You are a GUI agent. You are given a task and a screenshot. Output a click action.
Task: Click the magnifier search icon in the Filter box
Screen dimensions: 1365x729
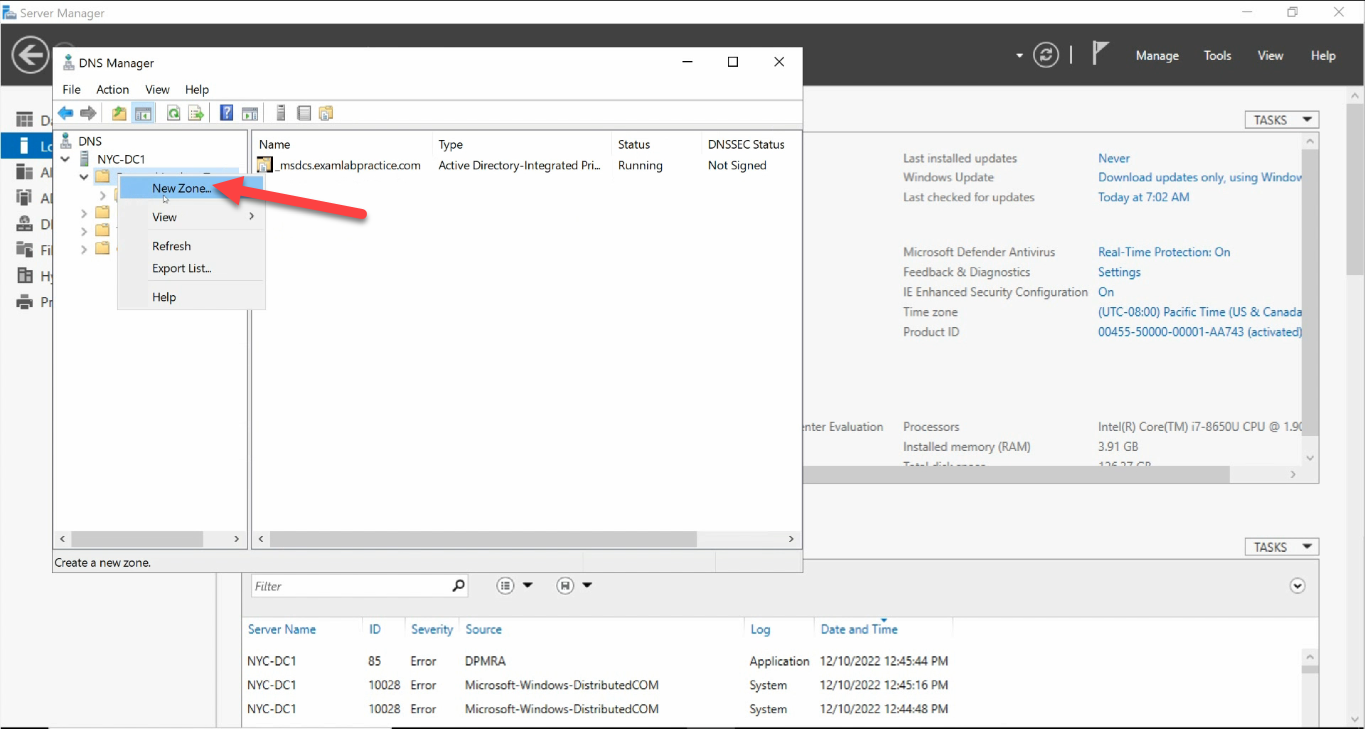(458, 586)
